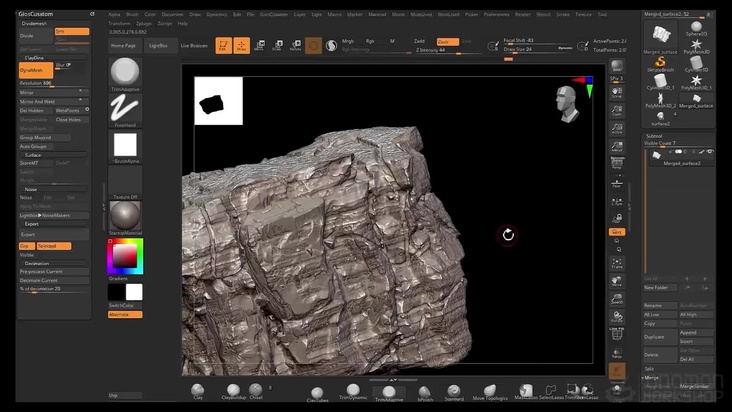Toggle the Selected export option
The height and width of the screenshot is (412, 732).
click(x=54, y=246)
